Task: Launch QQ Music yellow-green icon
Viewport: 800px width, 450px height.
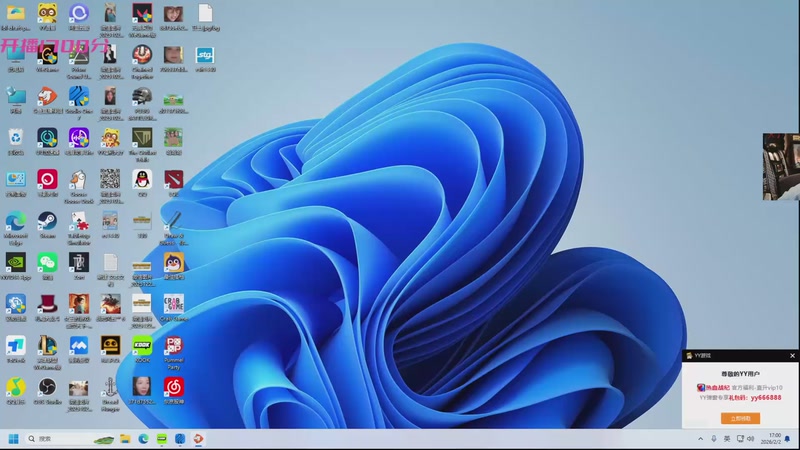Action: coord(16,388)
